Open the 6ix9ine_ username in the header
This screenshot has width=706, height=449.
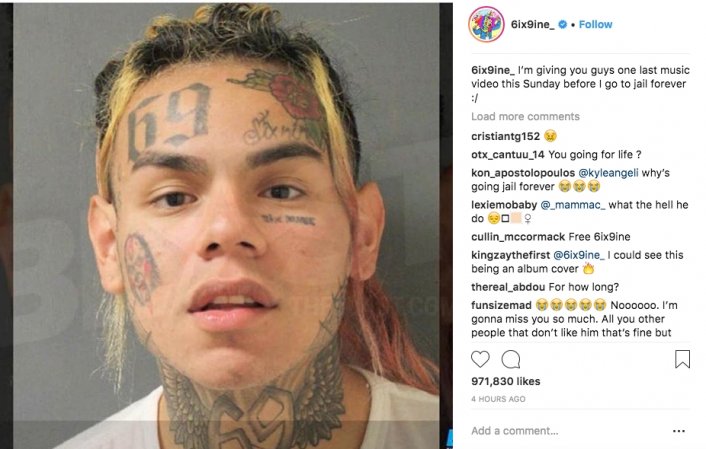(533, 24)
